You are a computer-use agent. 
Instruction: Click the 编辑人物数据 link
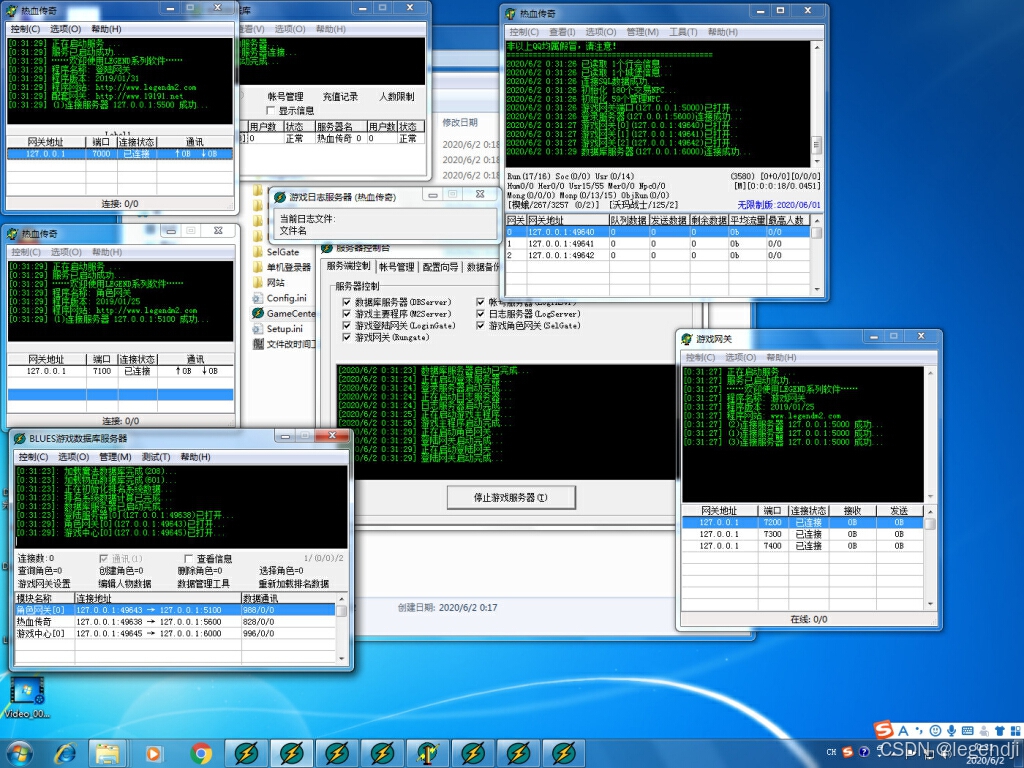(x=125, y=583)
